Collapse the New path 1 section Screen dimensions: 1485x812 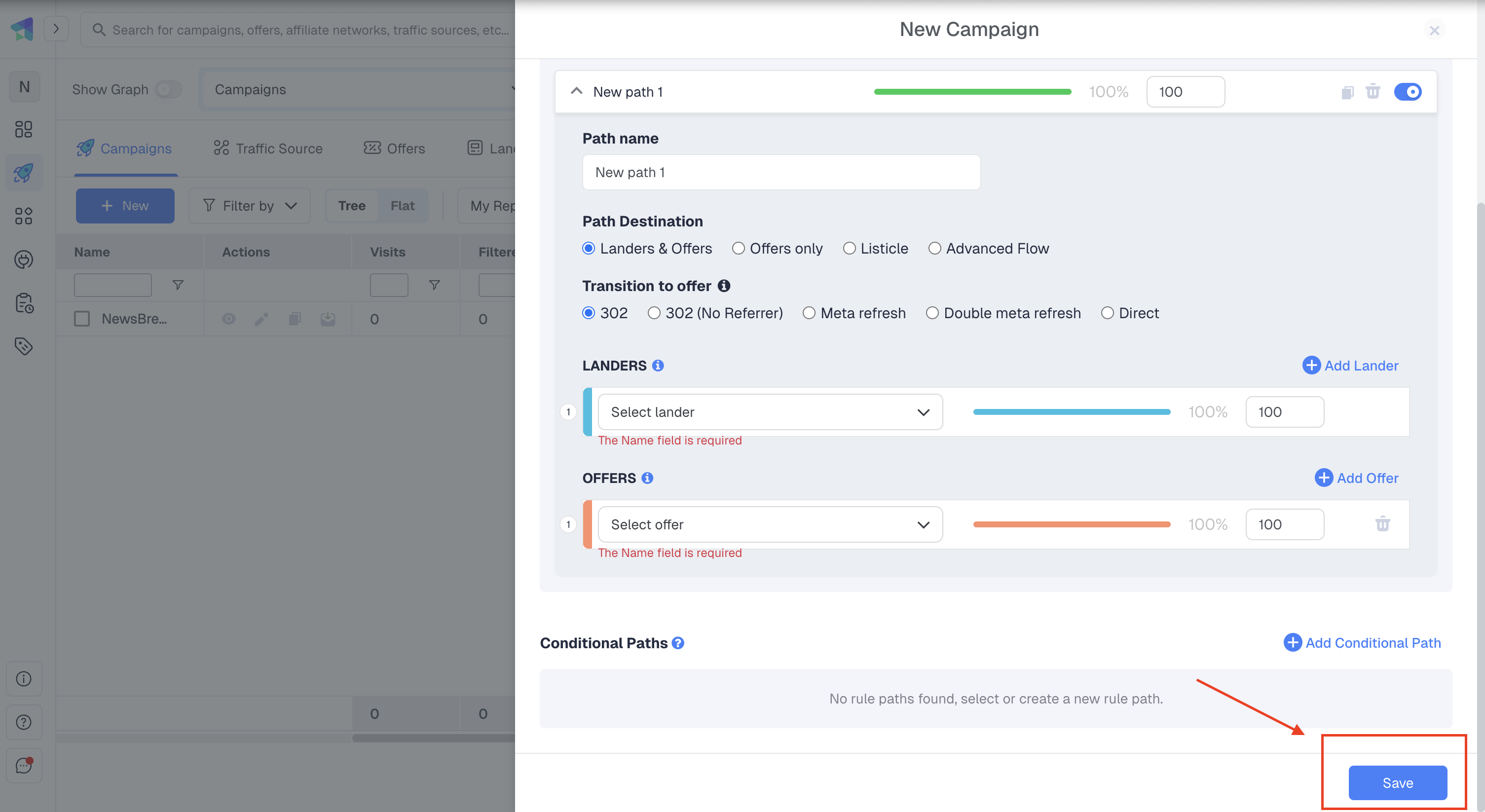pos(576,92)
